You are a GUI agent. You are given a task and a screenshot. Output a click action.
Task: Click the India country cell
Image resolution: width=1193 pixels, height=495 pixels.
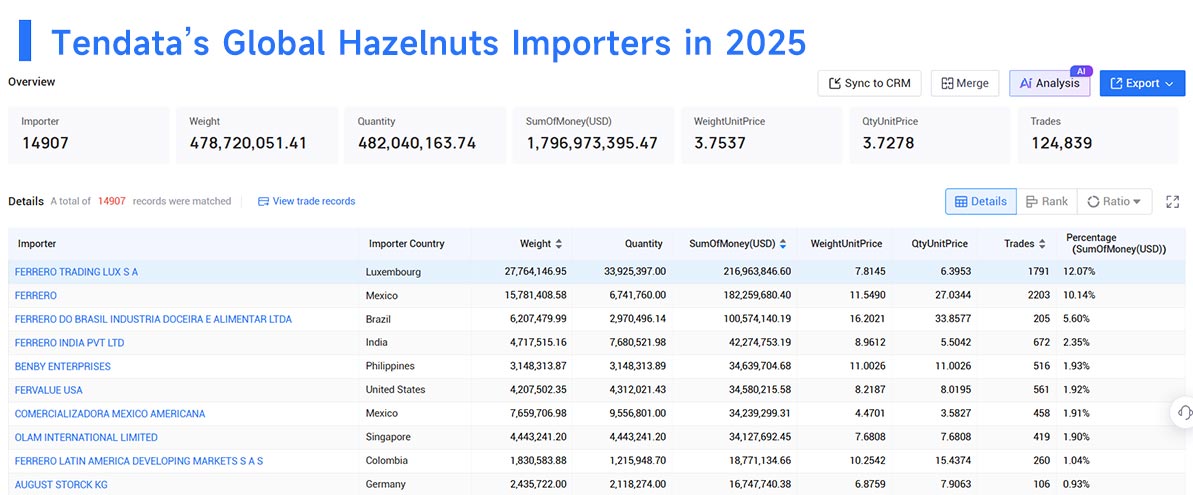click(377, 343)
